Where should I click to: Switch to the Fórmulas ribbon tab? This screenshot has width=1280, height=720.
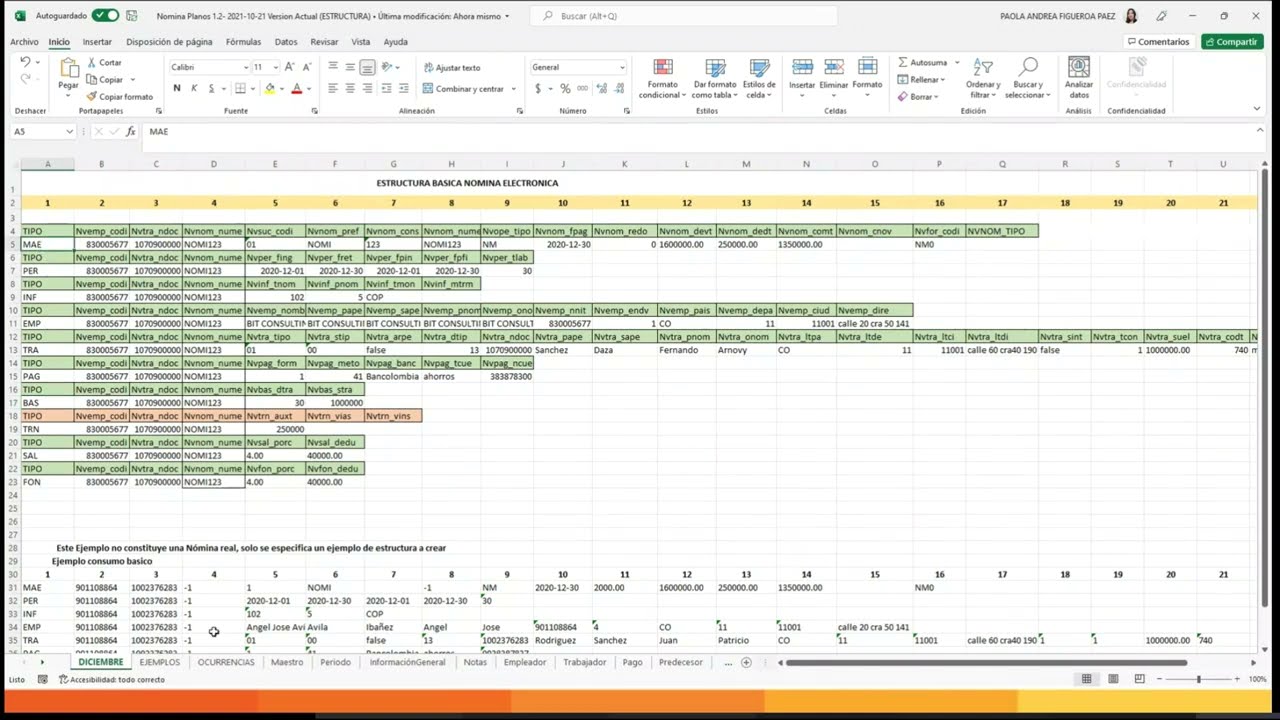click(x=243, y=42)
